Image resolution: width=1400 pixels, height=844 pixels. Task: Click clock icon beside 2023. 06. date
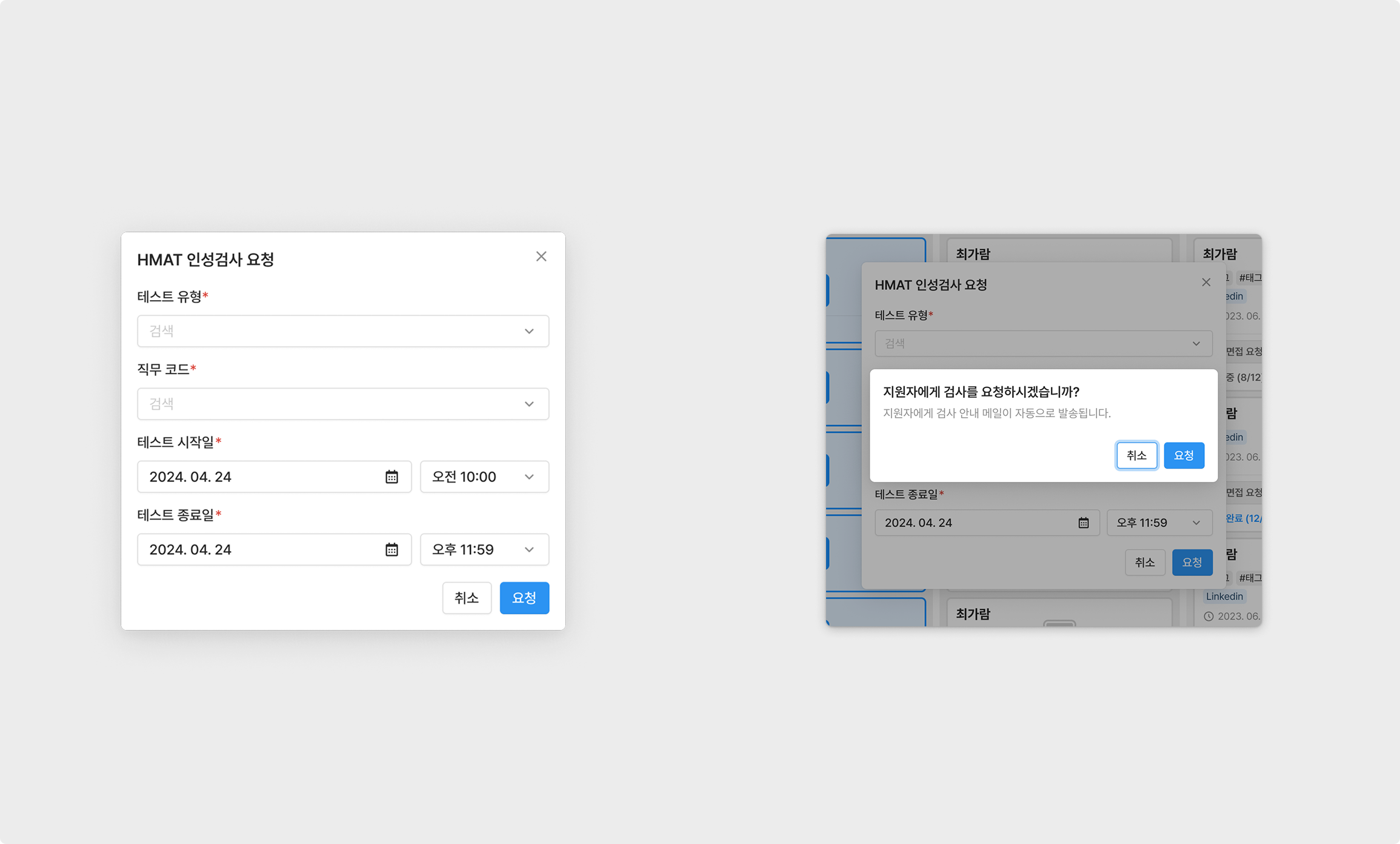point(1208,616)
